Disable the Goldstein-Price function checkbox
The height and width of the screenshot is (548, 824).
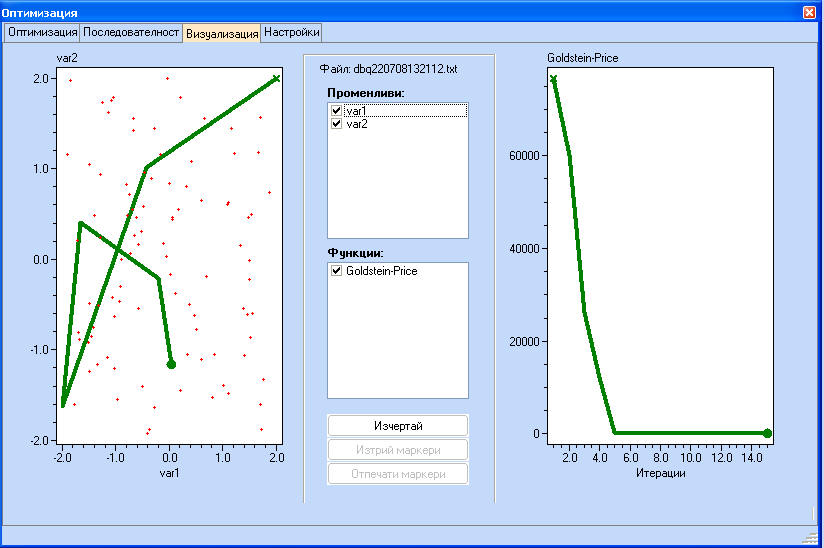(337, 271)
